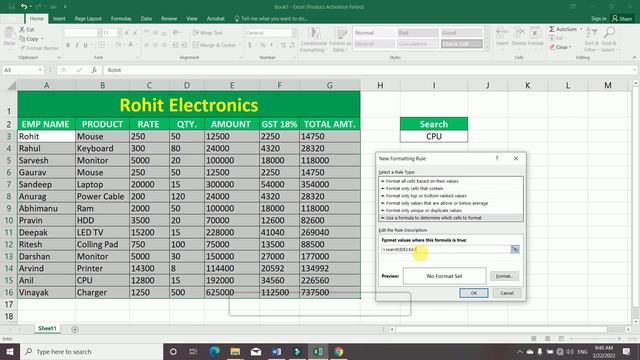640x360 pixels.
Task: Click the AutoSum sigma icon
Action: click(552, 29)
